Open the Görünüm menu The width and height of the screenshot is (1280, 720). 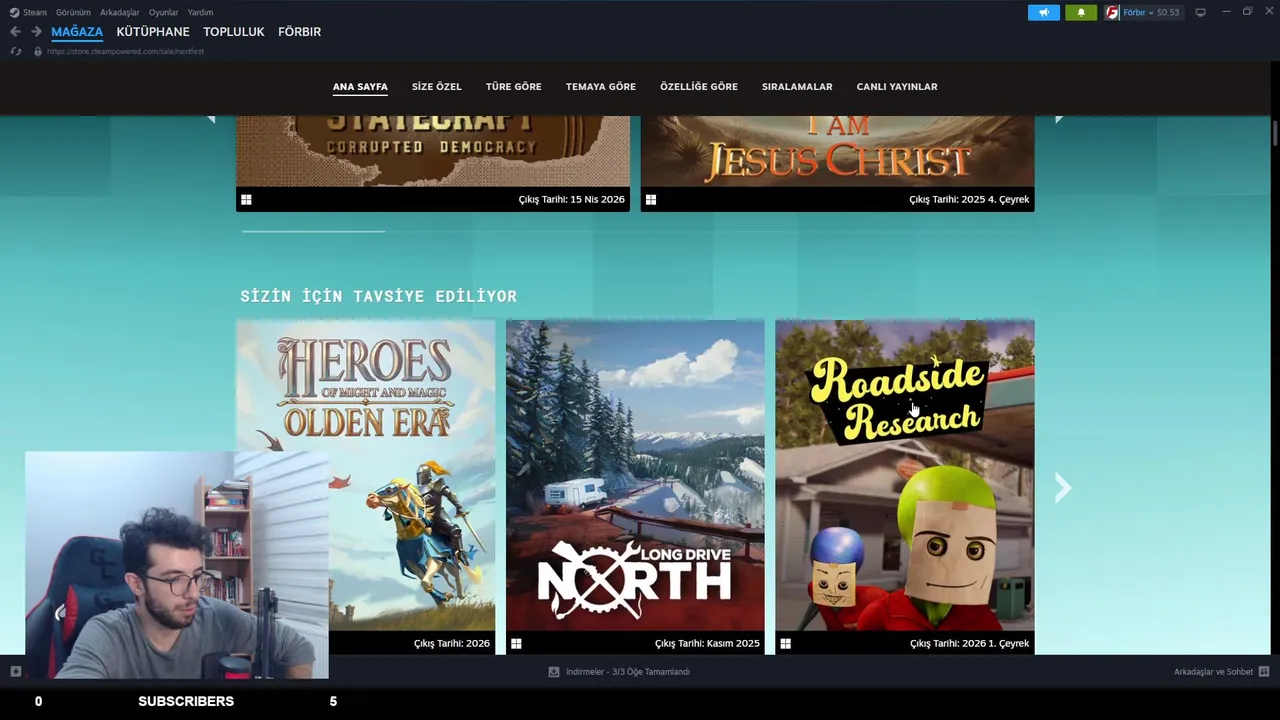pyautogui.click(x=73, y=12)
